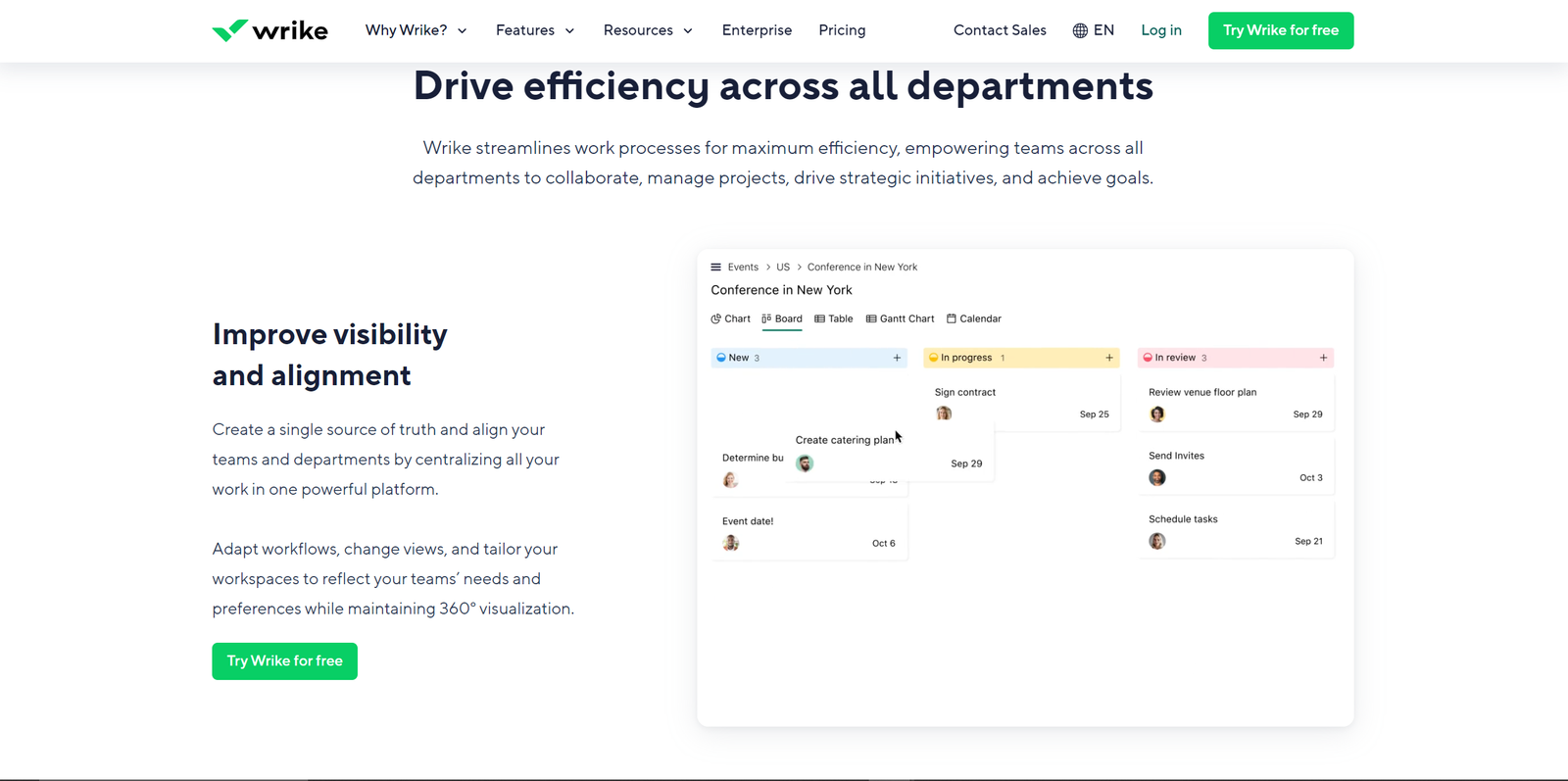Click the blue New status dot
The width and height of the screenshot is (1568, 781).
(x=721, y=358)
